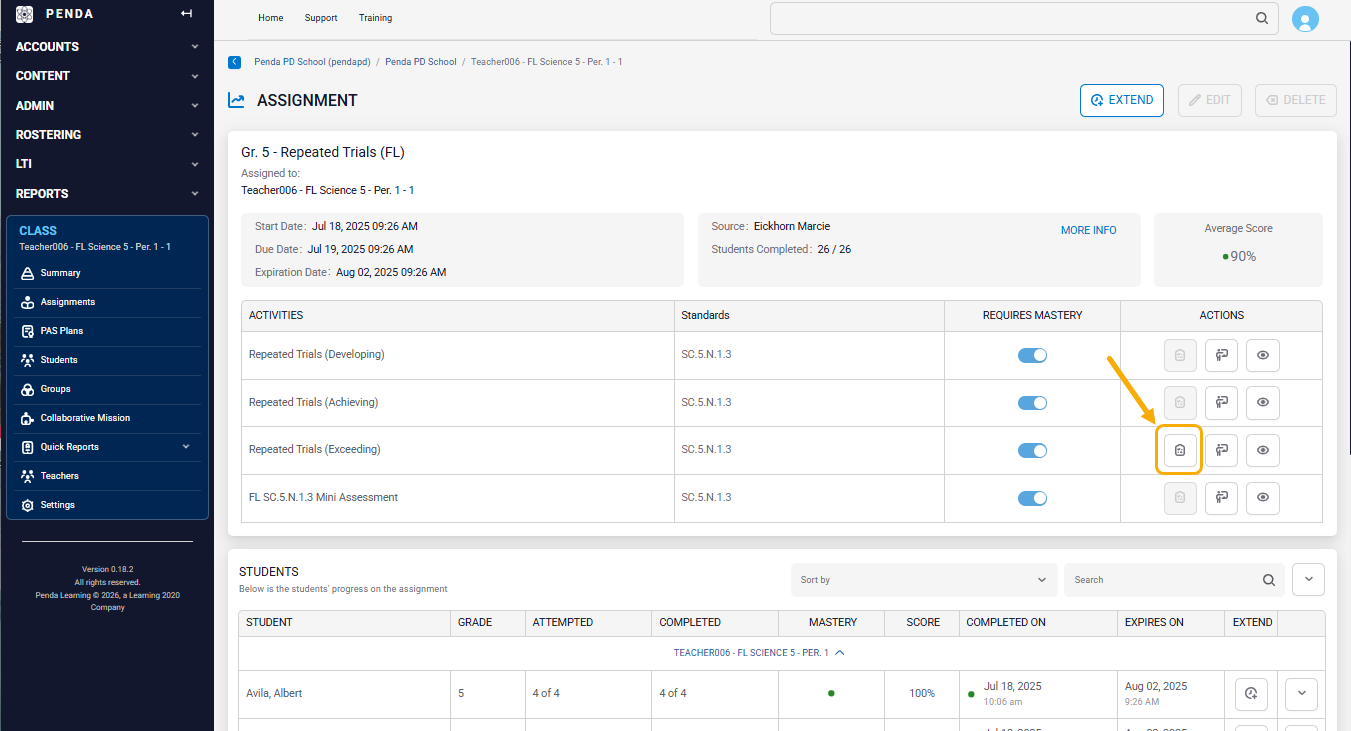Open the Support menu item
The height and width of the screenshot is (731, 1351).
pyautogui.click(x=321, y=18)
